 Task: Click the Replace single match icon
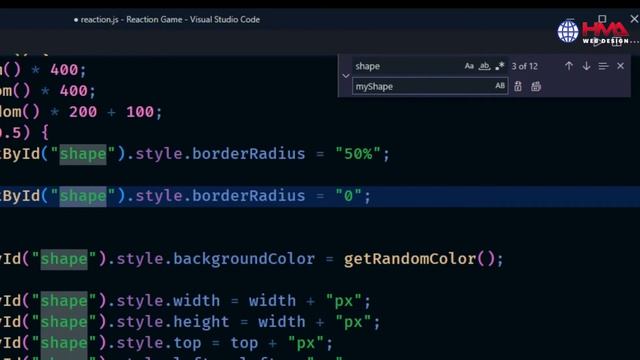[x=518, y=86]
